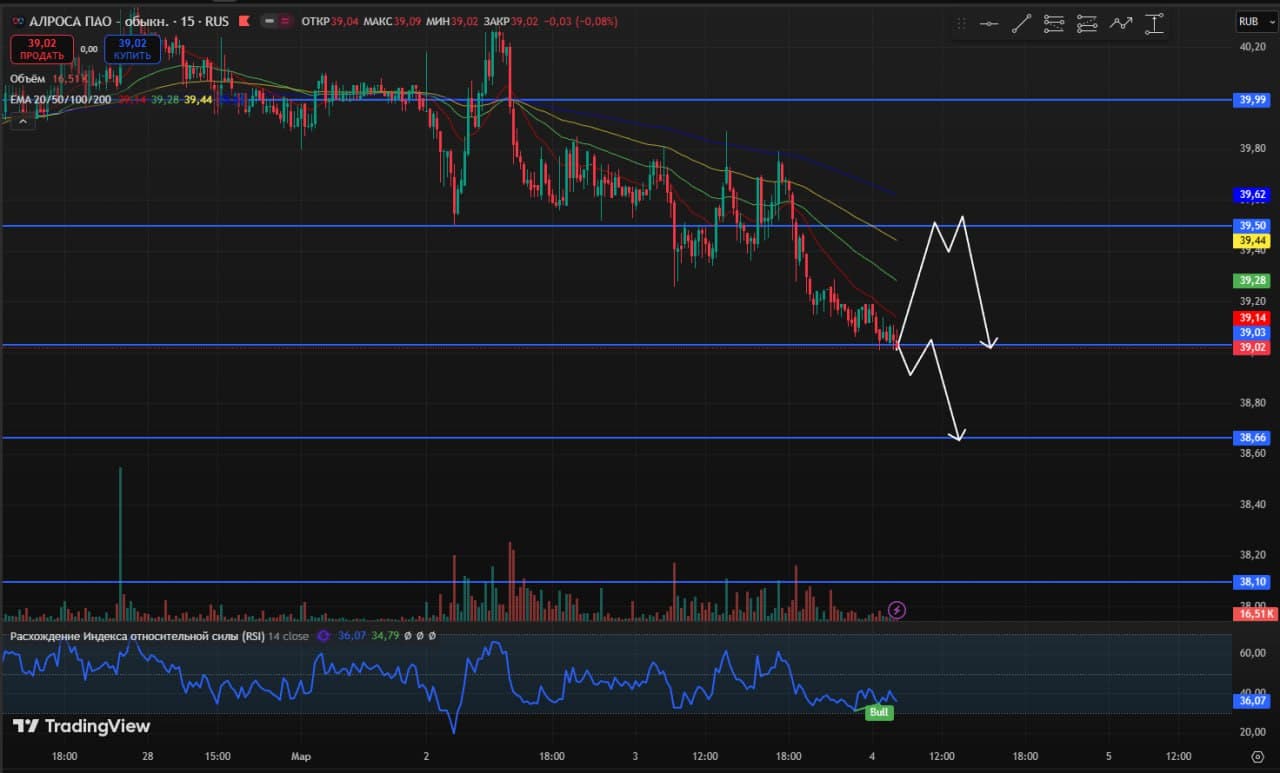Image resolution: width=1280 pixels, height=773 pixels.
Task: Select the RSI indicator title label
Action: point(136,635)
